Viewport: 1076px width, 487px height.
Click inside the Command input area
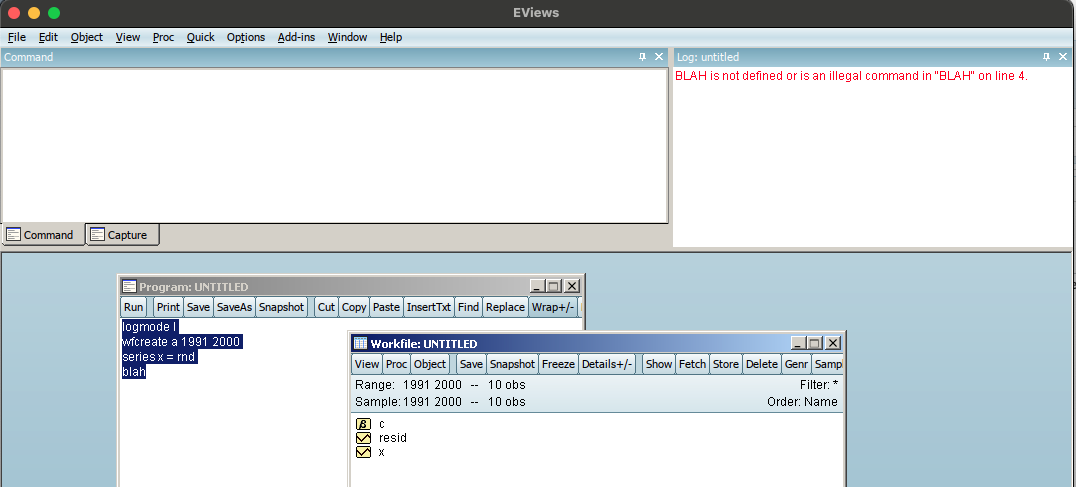(x=335, y=145)
